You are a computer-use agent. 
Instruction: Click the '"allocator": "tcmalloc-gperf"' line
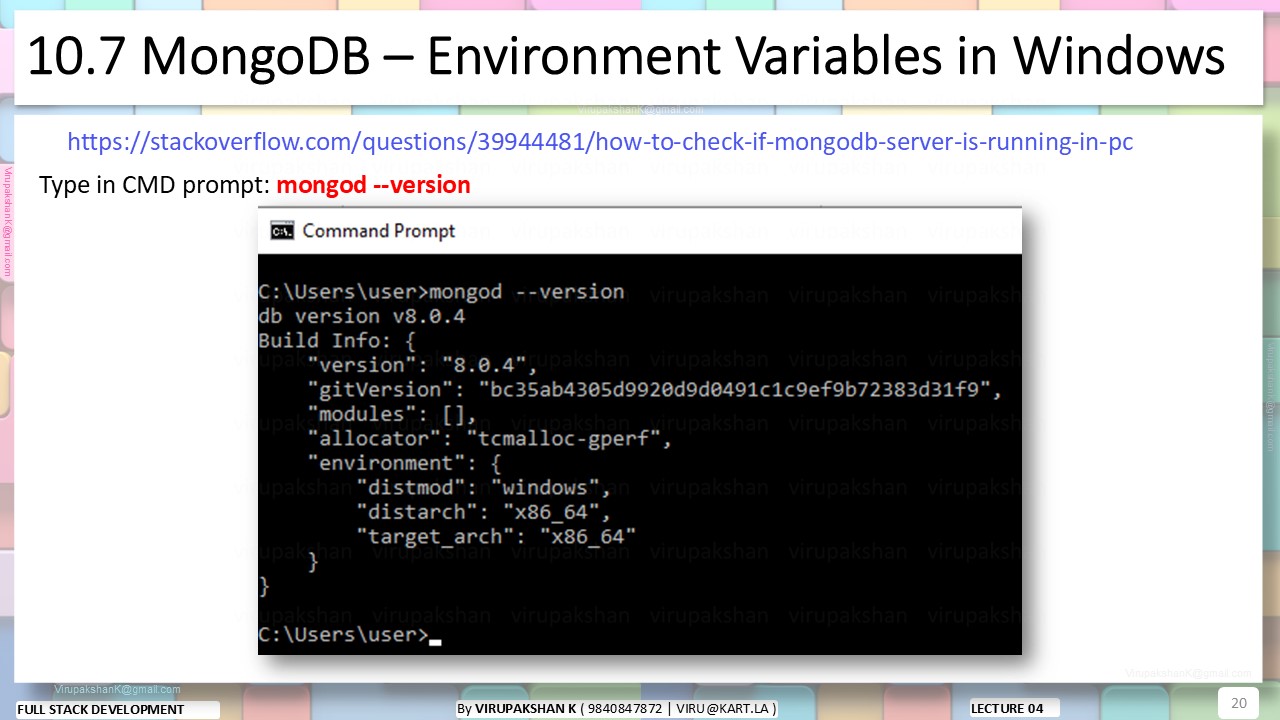490,438
